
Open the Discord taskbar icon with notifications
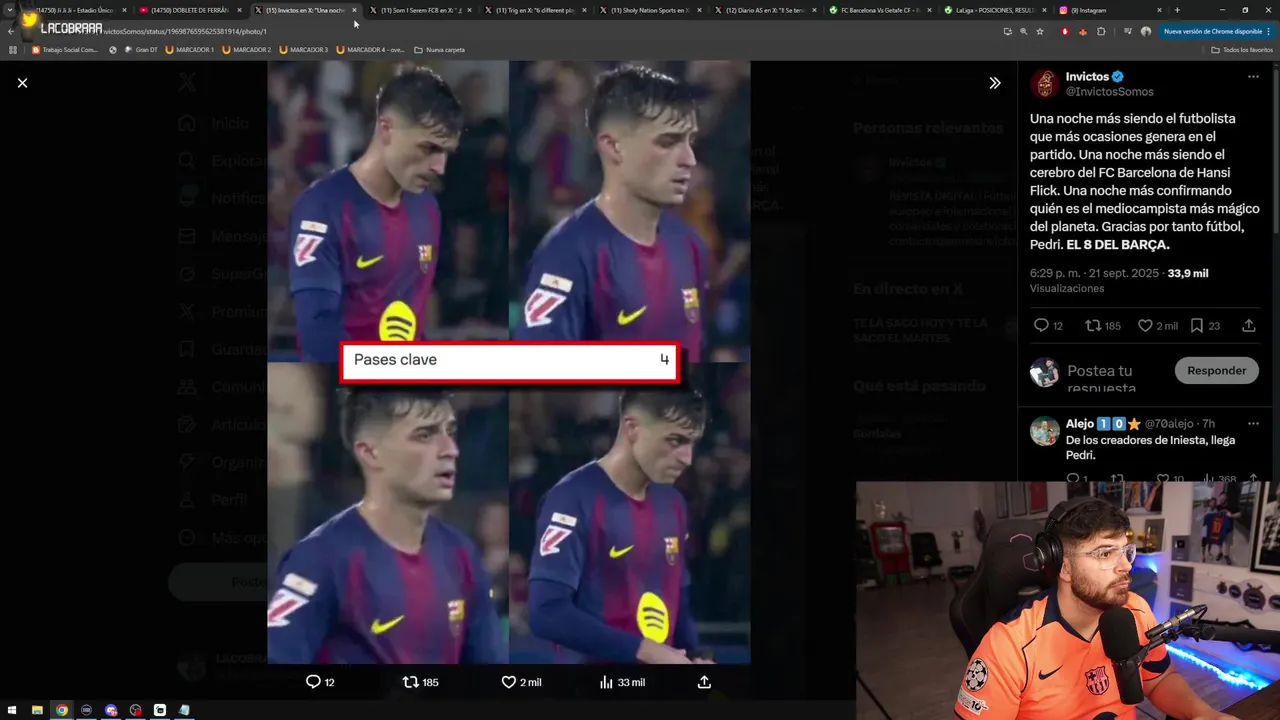click(x=111, y=710)
